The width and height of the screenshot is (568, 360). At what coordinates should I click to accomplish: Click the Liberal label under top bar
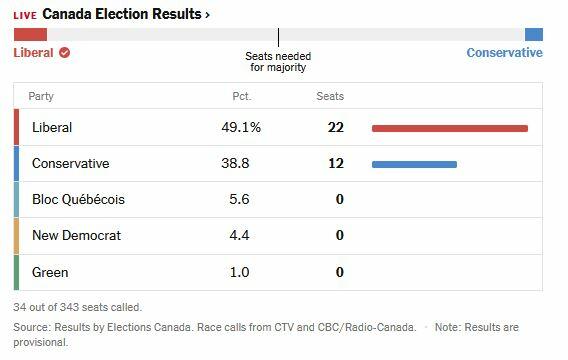tap(33, 53)
